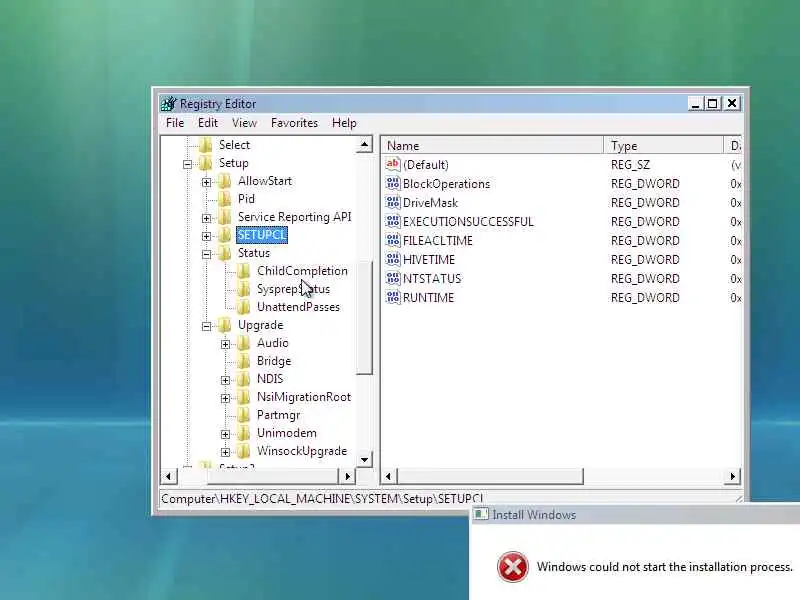The width and height of the screenshot is (800, 600).
Task: Click the NTSTATUS DWORD icon
Action: point(393,278)
